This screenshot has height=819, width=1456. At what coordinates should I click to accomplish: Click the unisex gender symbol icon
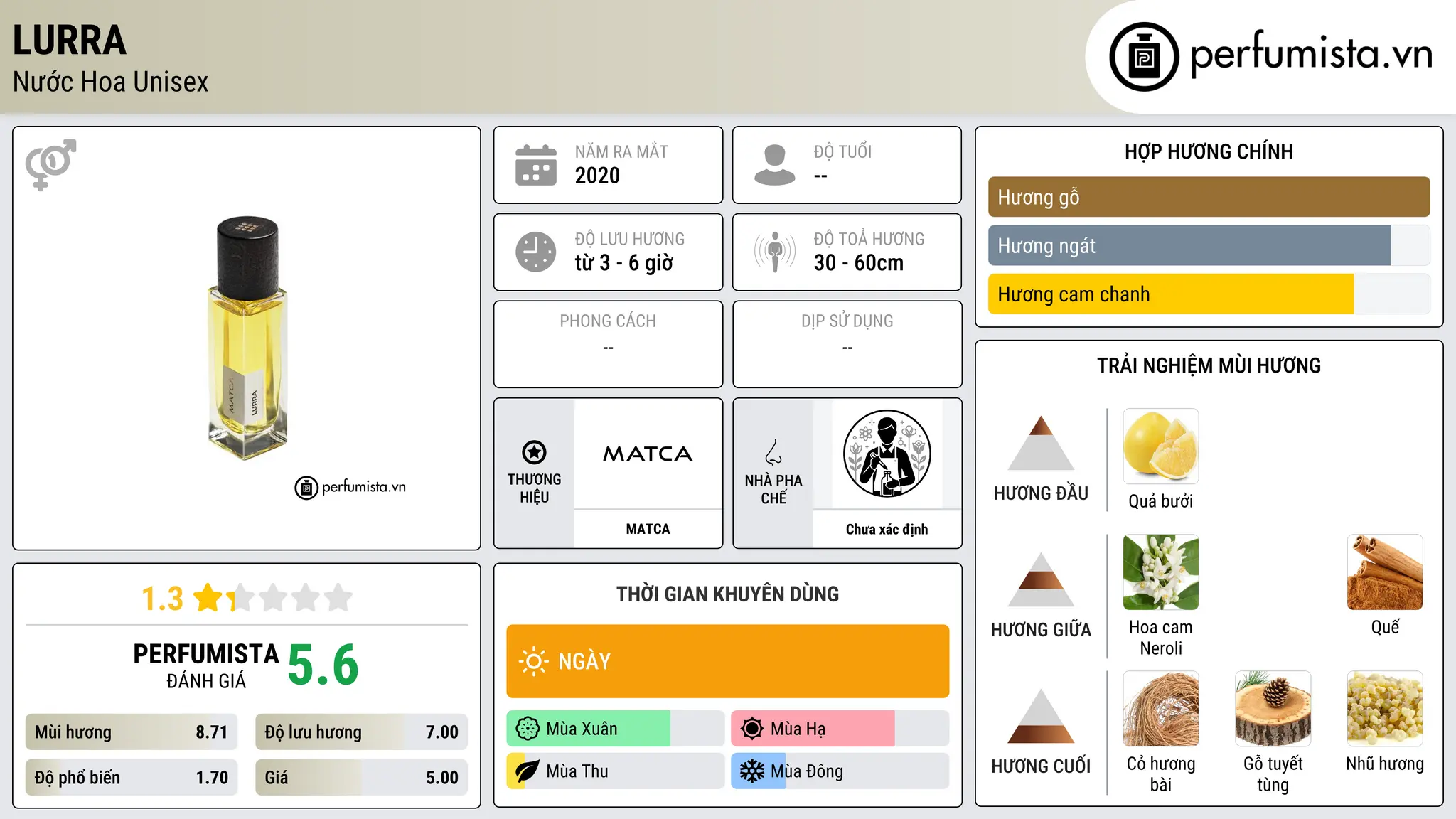click(x=50, y=165)
